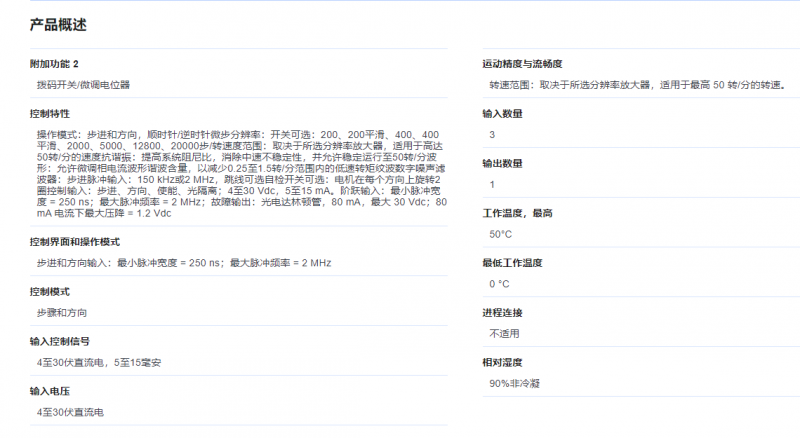
Task: Click the 运动精度与流畅度 label
Action: pos(522,64)
